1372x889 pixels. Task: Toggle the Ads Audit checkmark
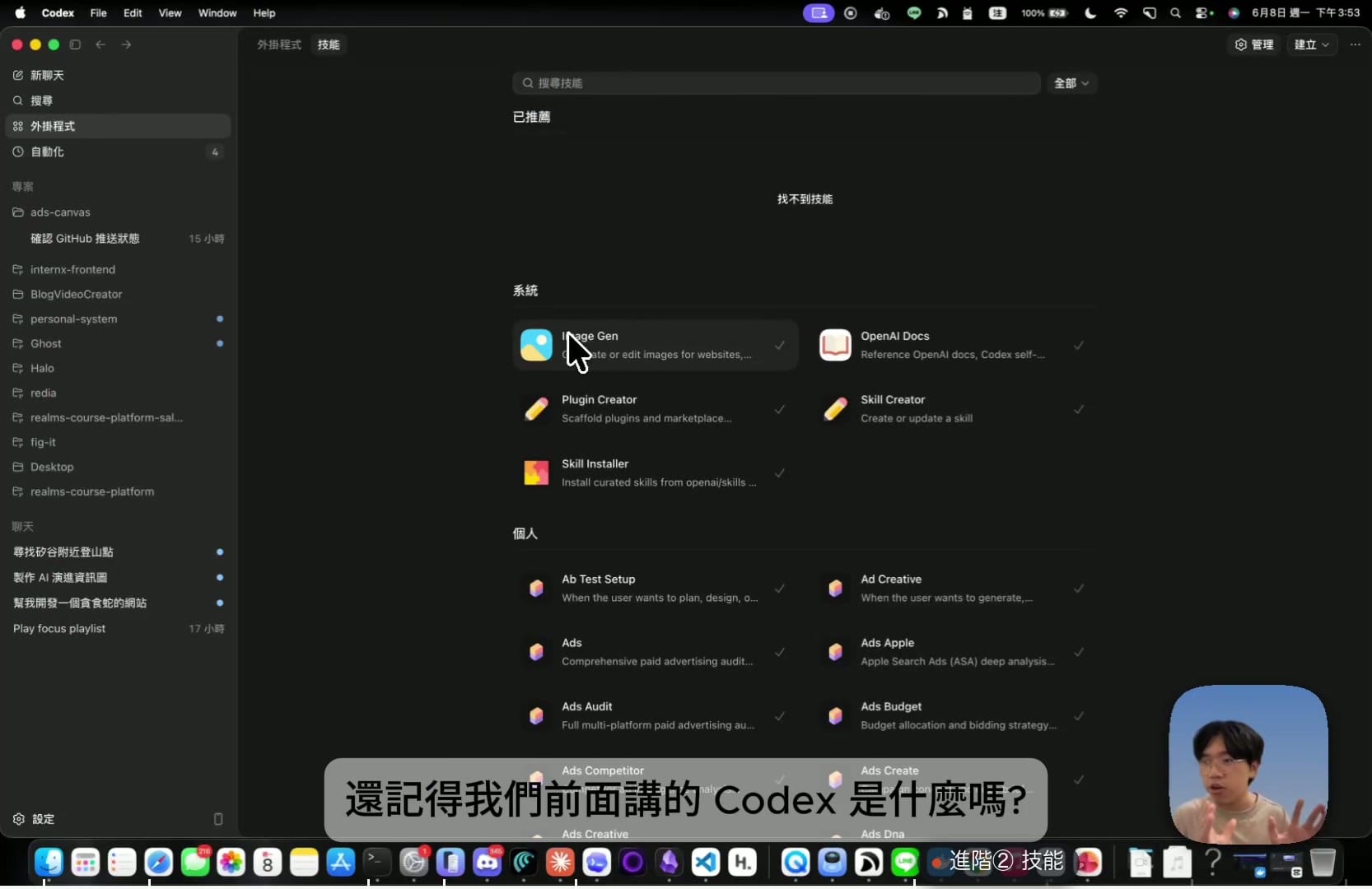[x=779, y=715]
